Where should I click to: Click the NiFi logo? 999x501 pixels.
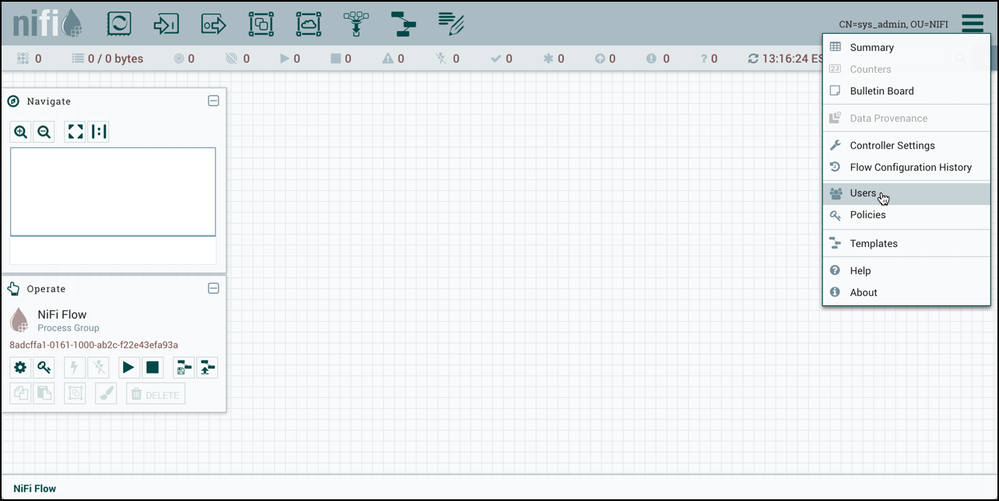48,24
